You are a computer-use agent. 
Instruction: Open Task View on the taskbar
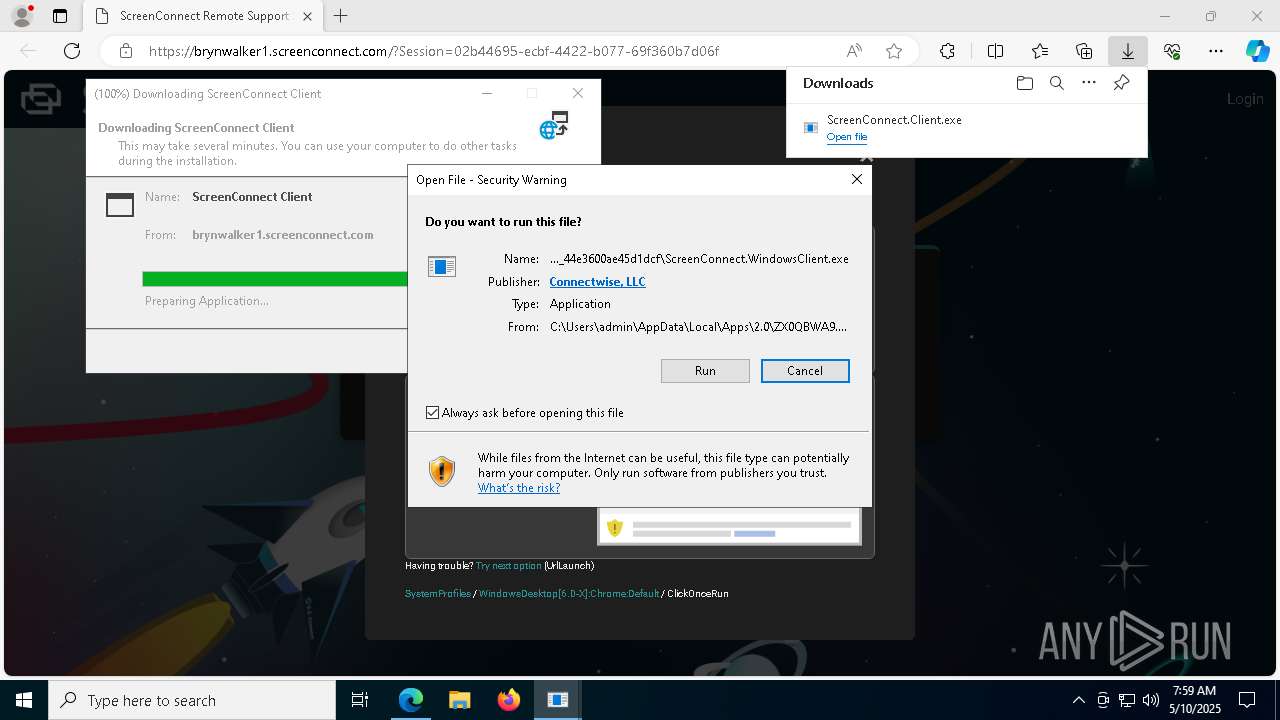pos(360,700)
